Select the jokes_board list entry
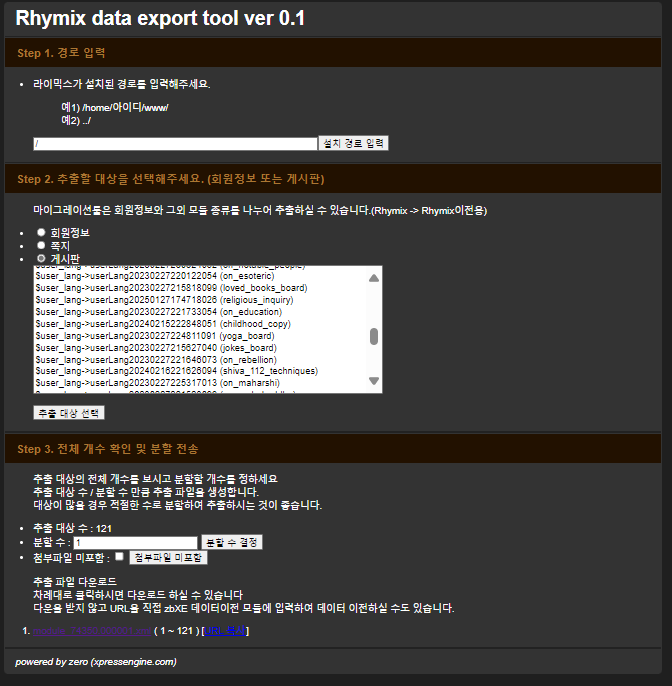 coord(202,348)
